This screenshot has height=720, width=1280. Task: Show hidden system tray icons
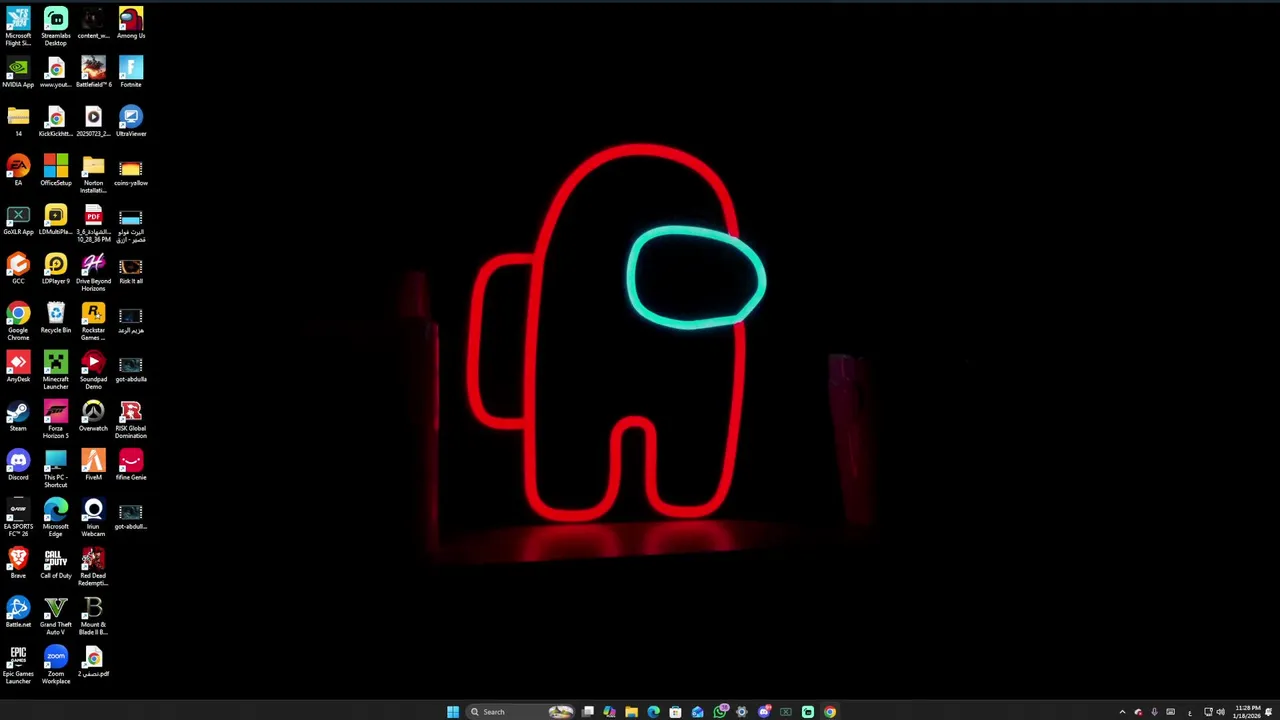point(1122,712)
